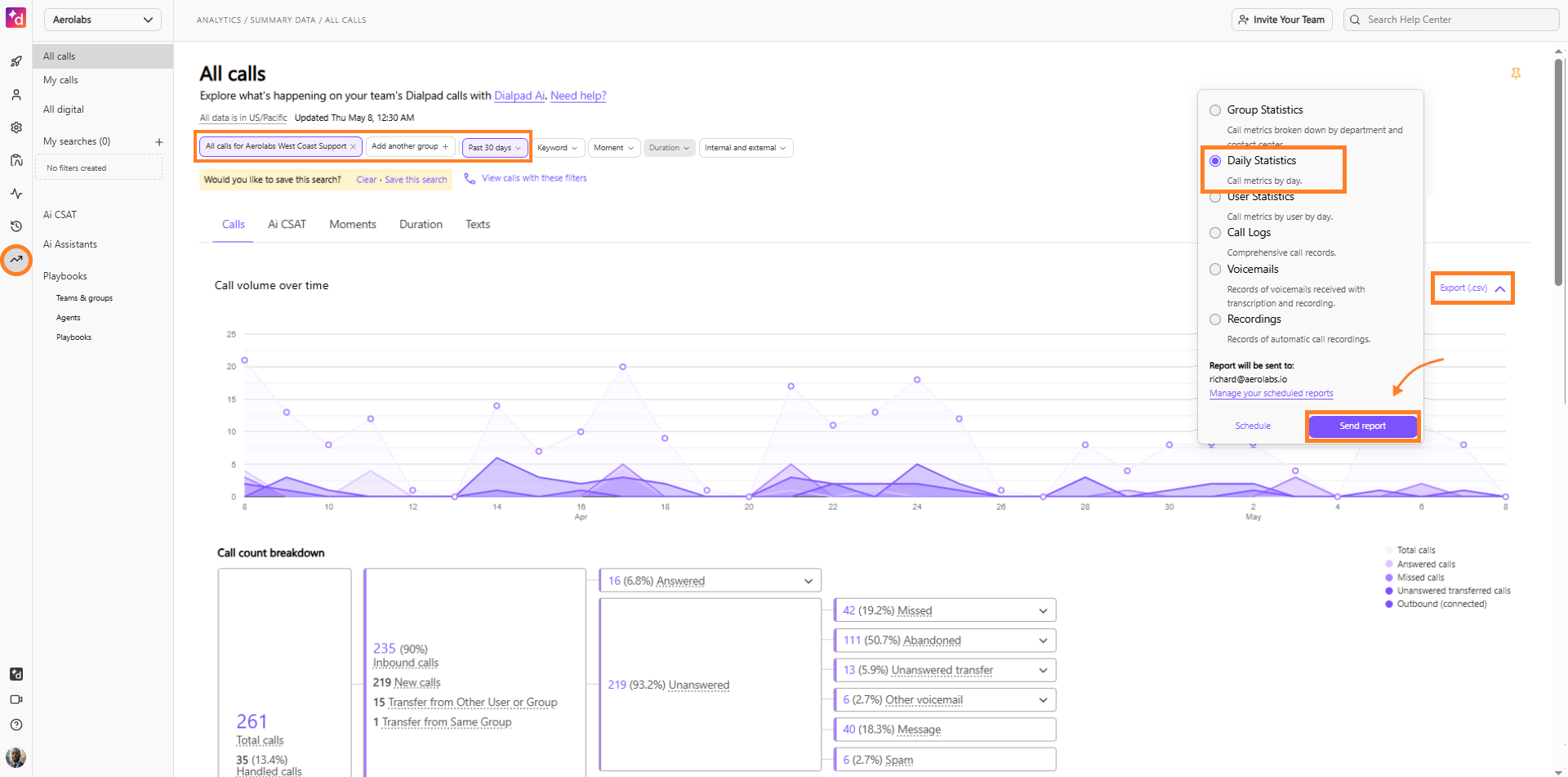Click the Add another group button
Image resolution: width=1568 pixels, height=777 pixels.
[x=410, y=147]
